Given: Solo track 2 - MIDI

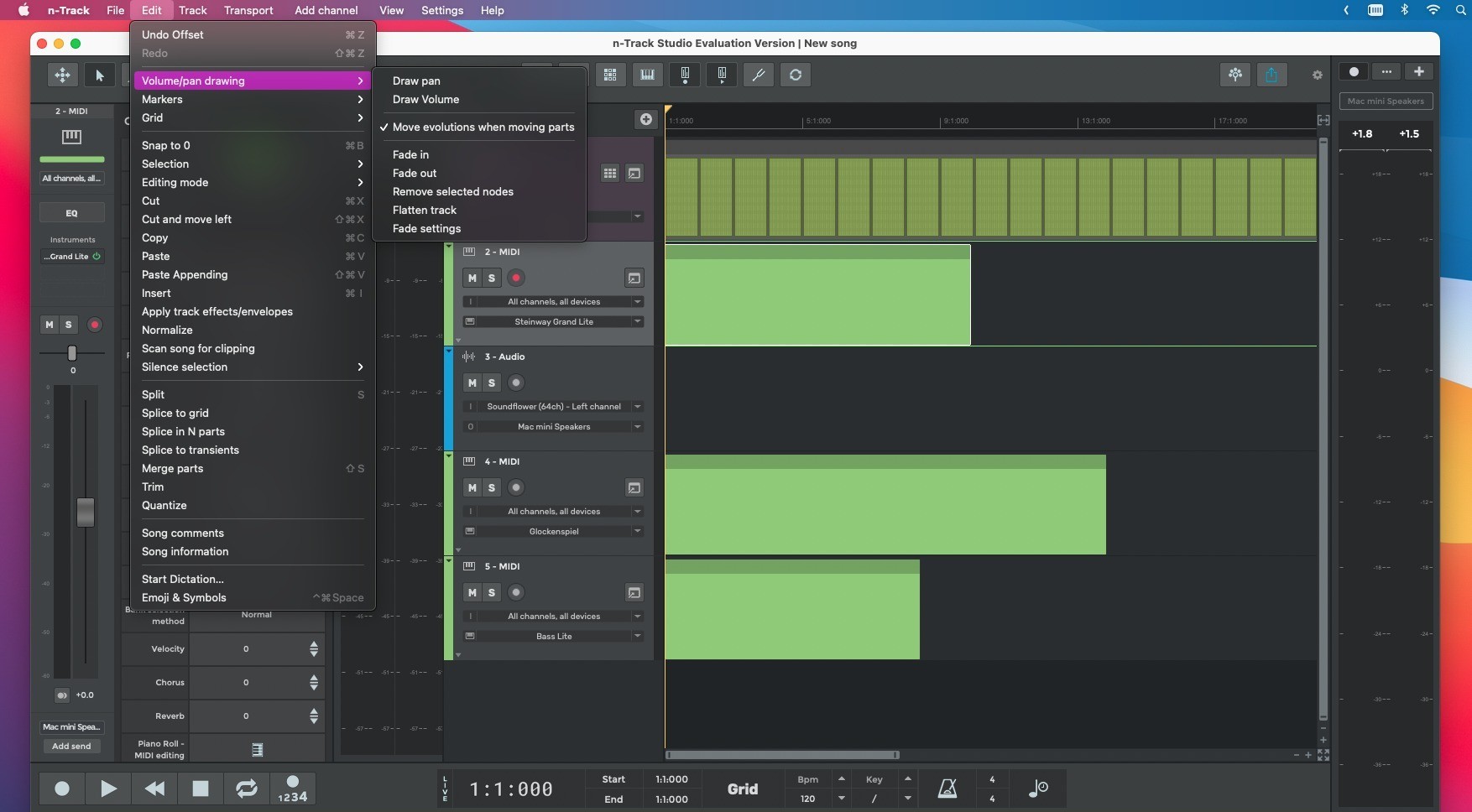Looking at the screenshot, I should (492, 278).
